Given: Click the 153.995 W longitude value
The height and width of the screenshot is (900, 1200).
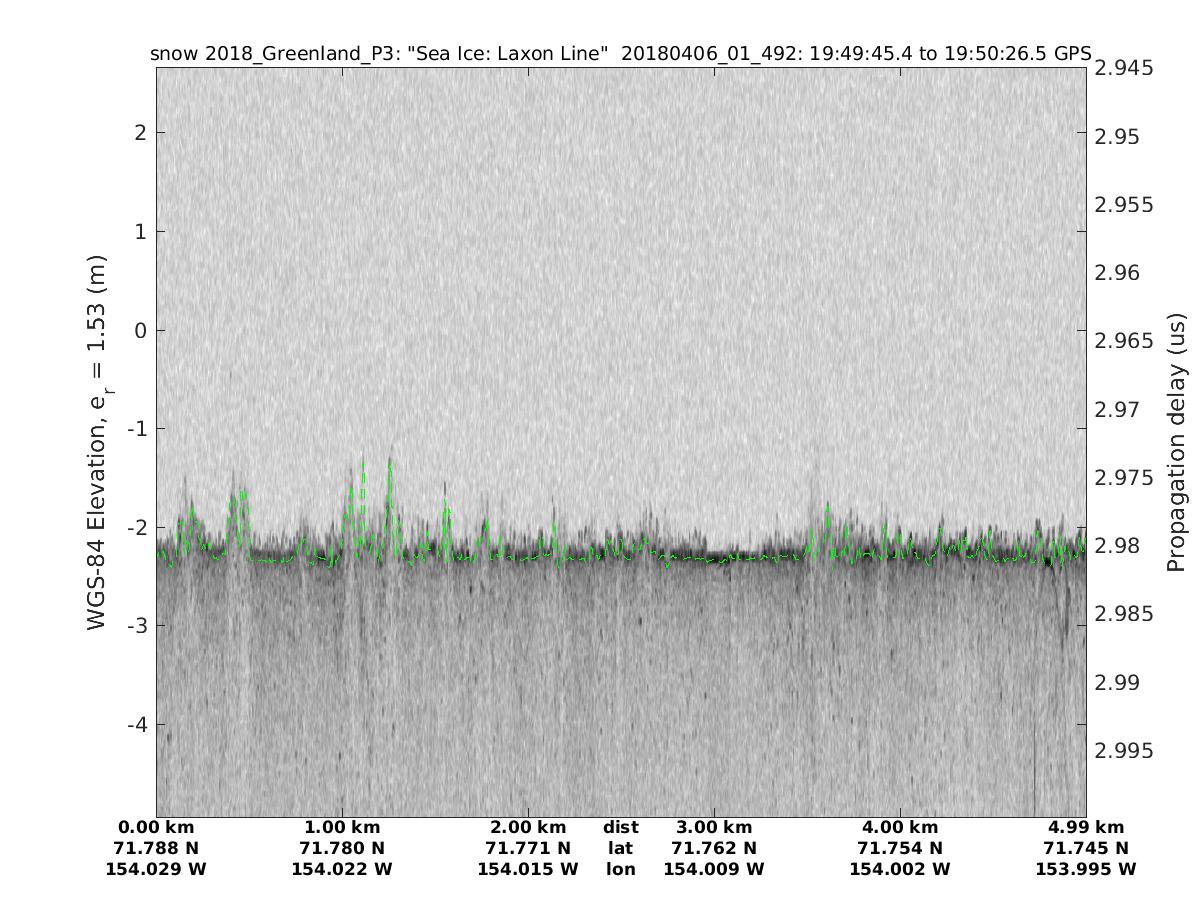Looking at the screenshot, I should click(x=1086, y=869).
